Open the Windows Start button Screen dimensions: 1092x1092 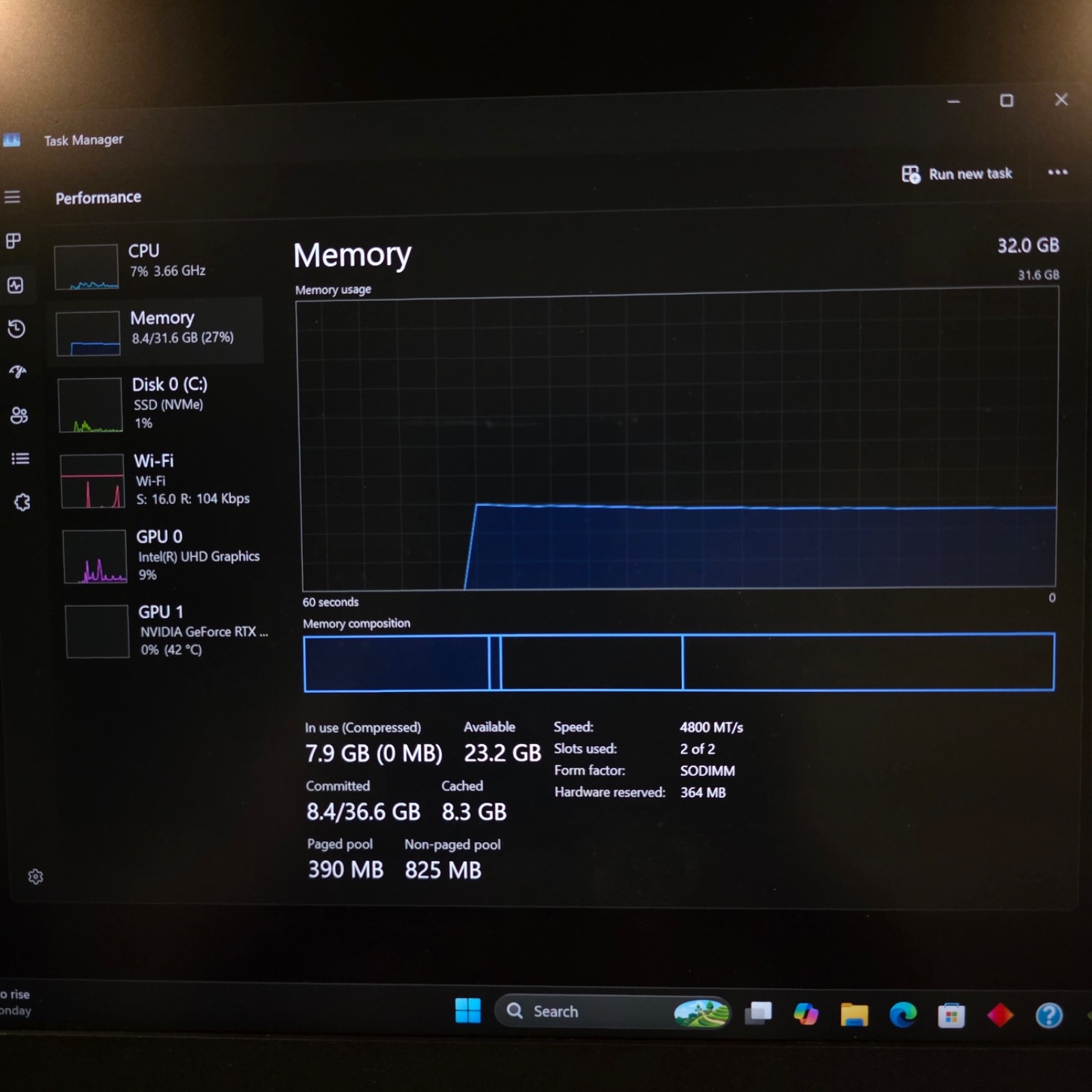coord(468,1010)
